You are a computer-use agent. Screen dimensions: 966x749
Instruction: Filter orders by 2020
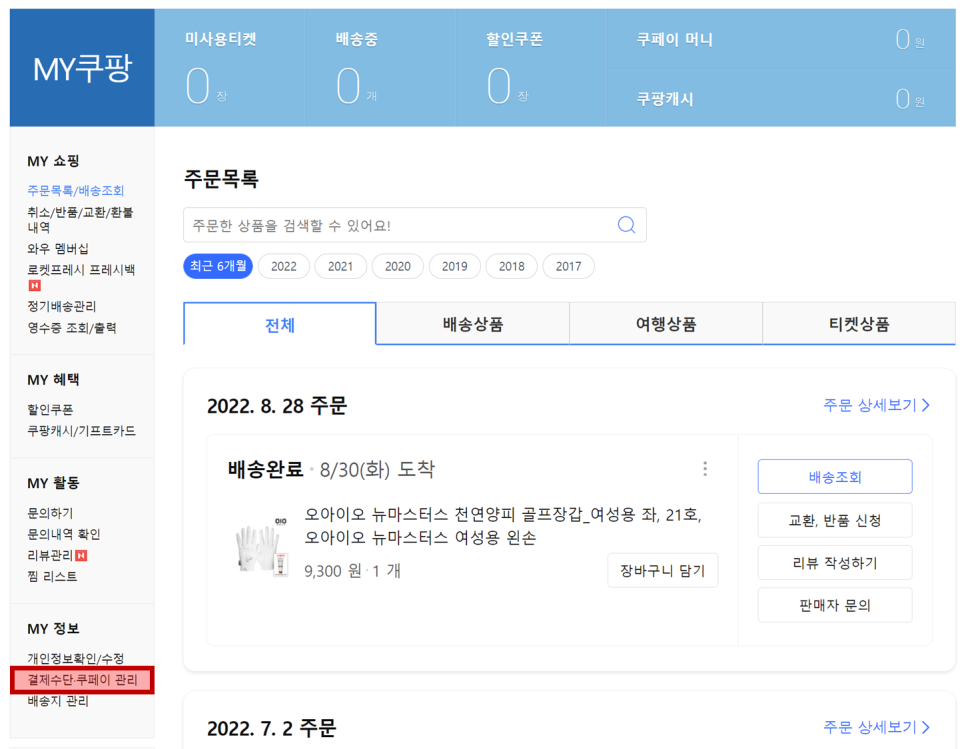397,266
